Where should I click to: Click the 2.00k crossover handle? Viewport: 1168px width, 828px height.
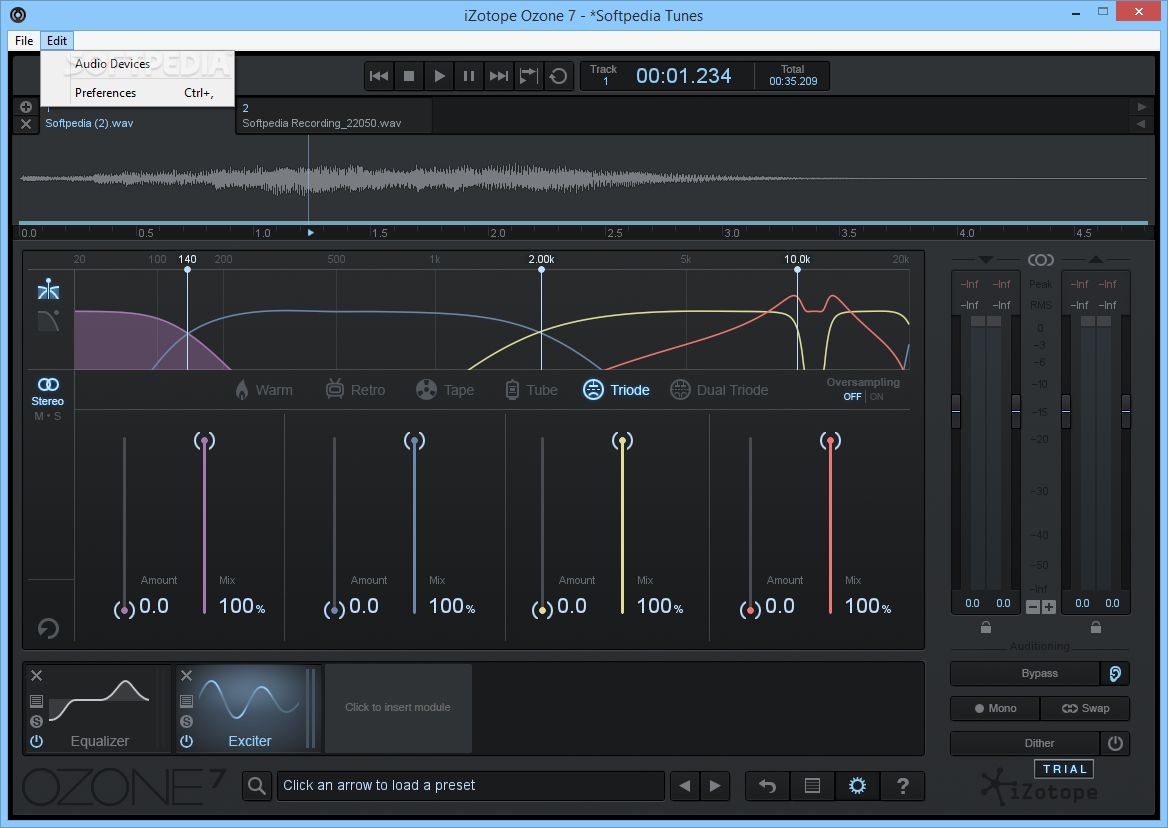coord(542,270)
